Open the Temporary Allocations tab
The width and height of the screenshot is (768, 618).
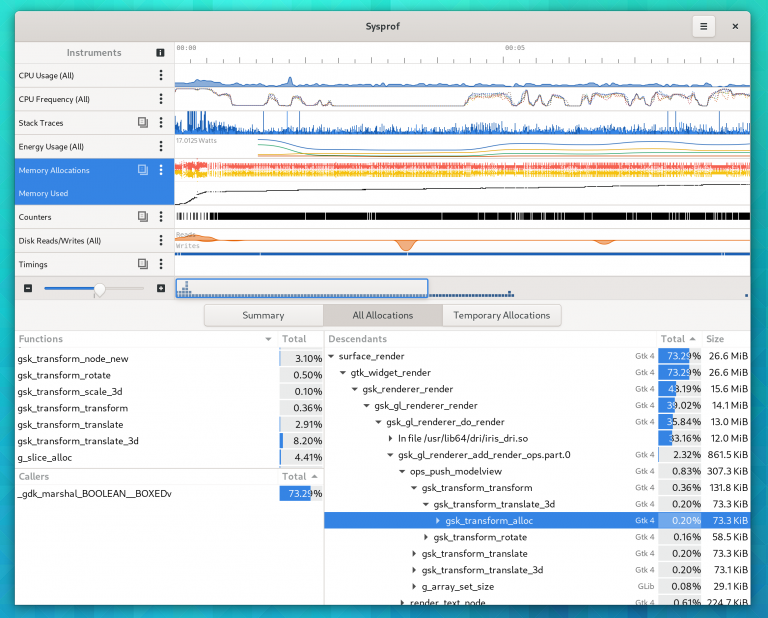point(502,315)
